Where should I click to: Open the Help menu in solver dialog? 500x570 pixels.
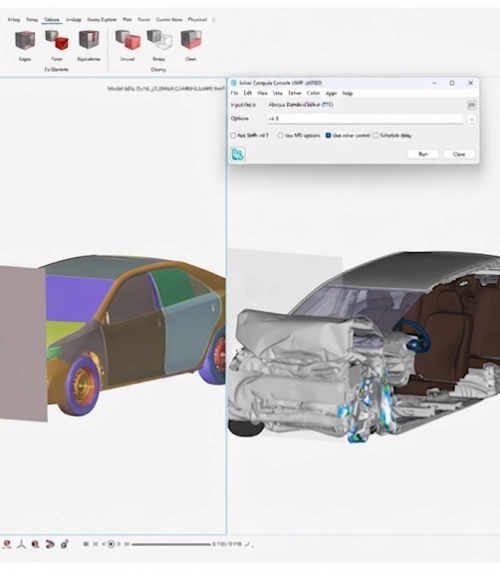pos(347,93)
